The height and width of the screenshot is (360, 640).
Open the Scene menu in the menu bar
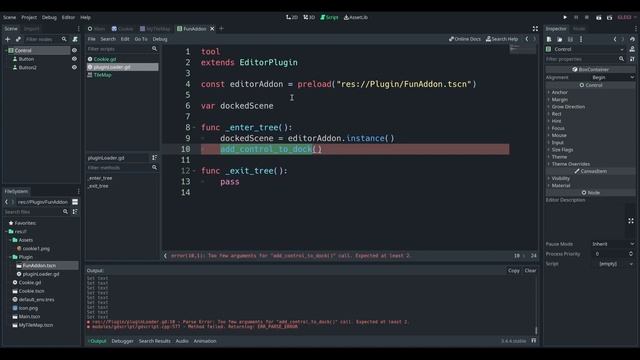[9, 18]
